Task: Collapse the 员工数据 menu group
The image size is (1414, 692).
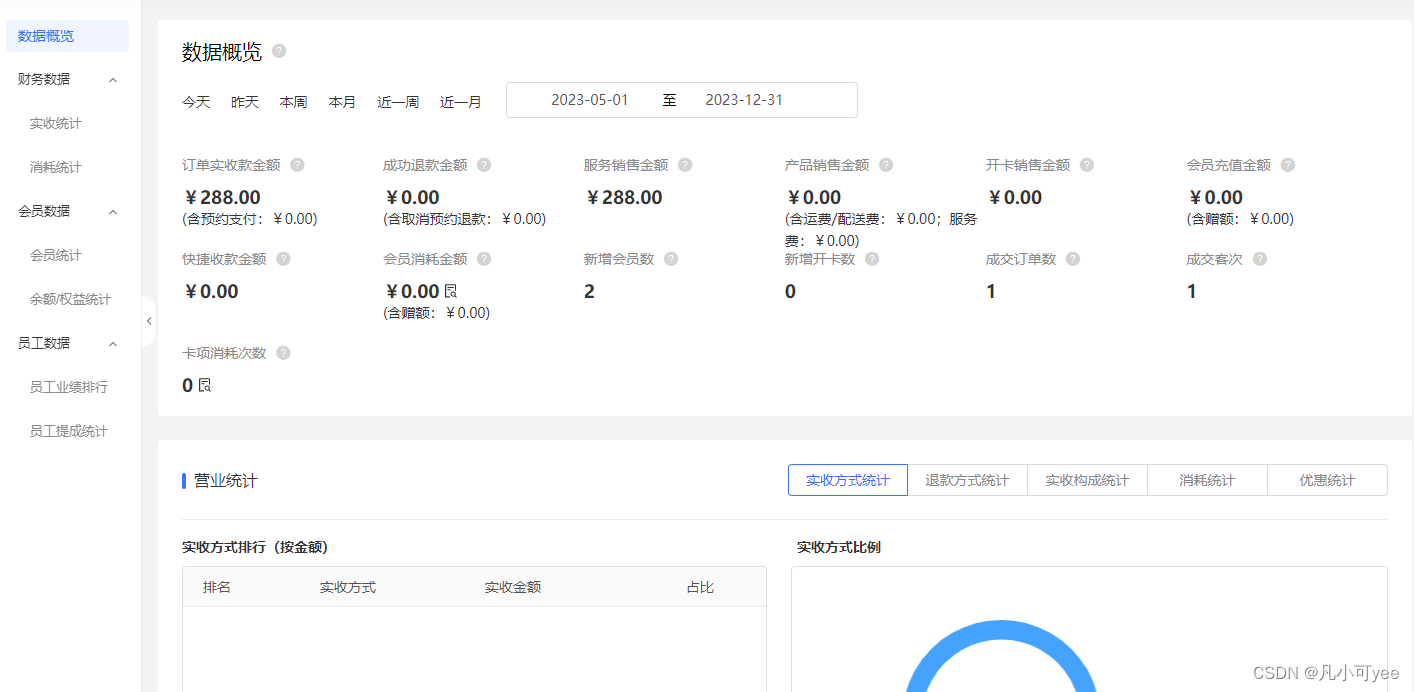Action: click(x=113, y=343)
